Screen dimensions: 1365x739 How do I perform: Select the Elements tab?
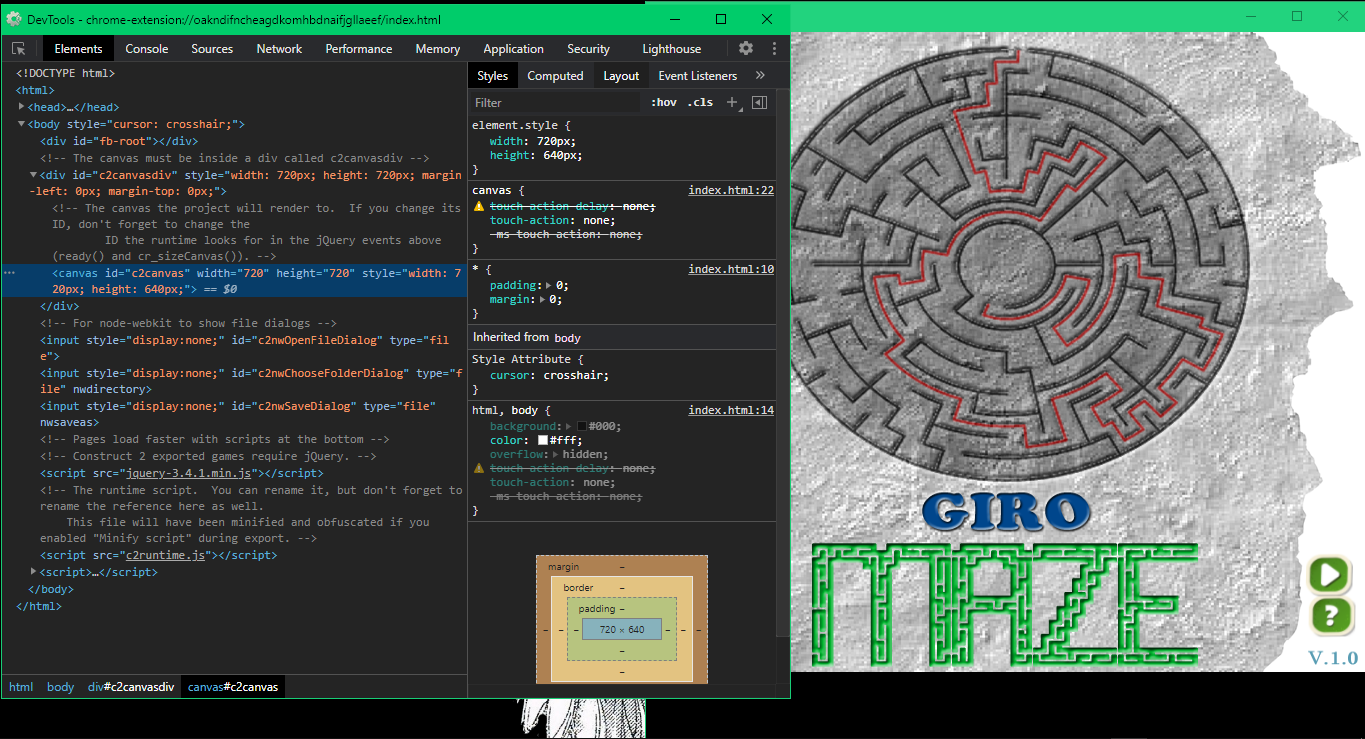78,48
